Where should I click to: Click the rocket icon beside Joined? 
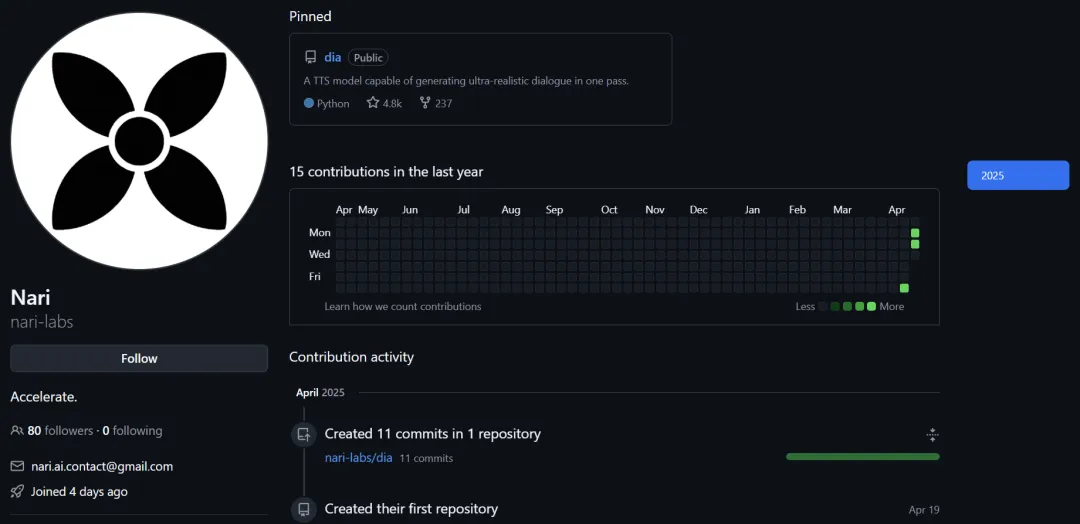click(17, 492)
